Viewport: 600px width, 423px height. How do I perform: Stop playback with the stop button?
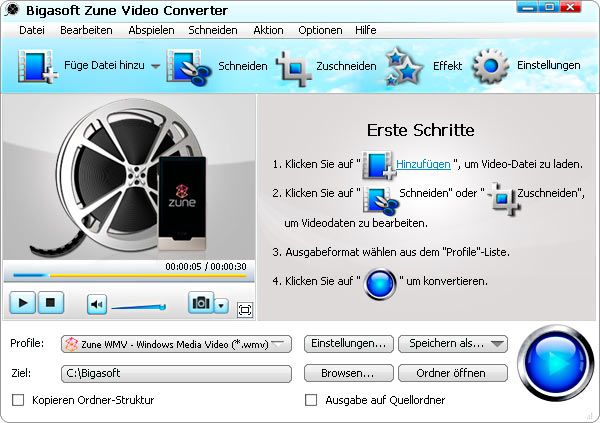point(51,303)
